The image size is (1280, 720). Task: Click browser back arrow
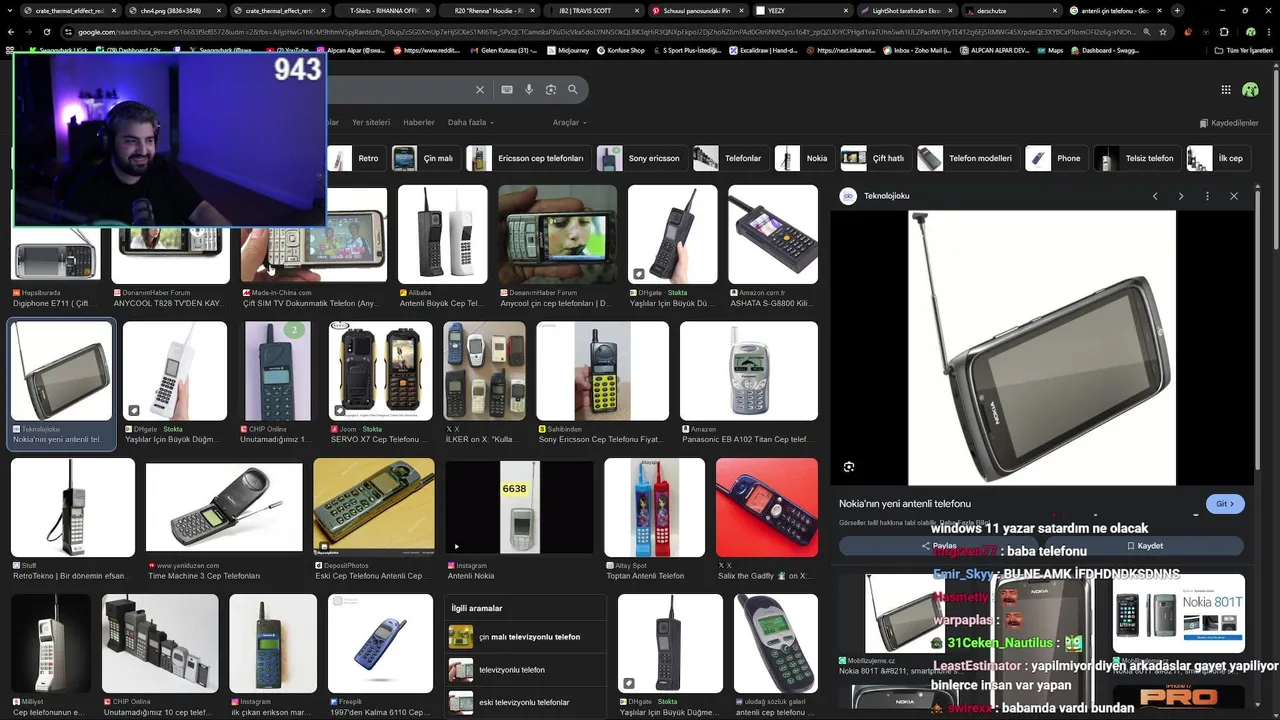(11, 32)
